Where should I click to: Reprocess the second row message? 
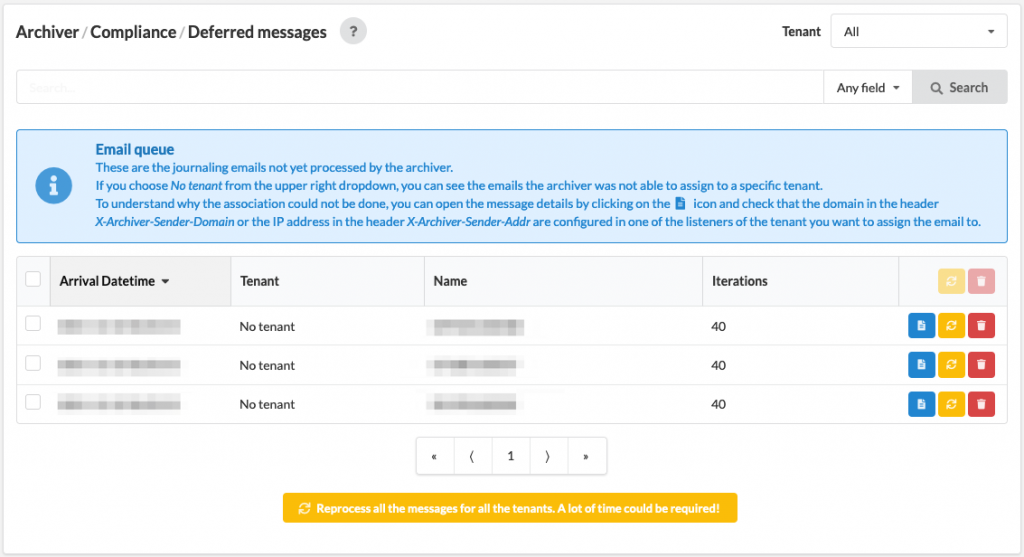point(951,365)
